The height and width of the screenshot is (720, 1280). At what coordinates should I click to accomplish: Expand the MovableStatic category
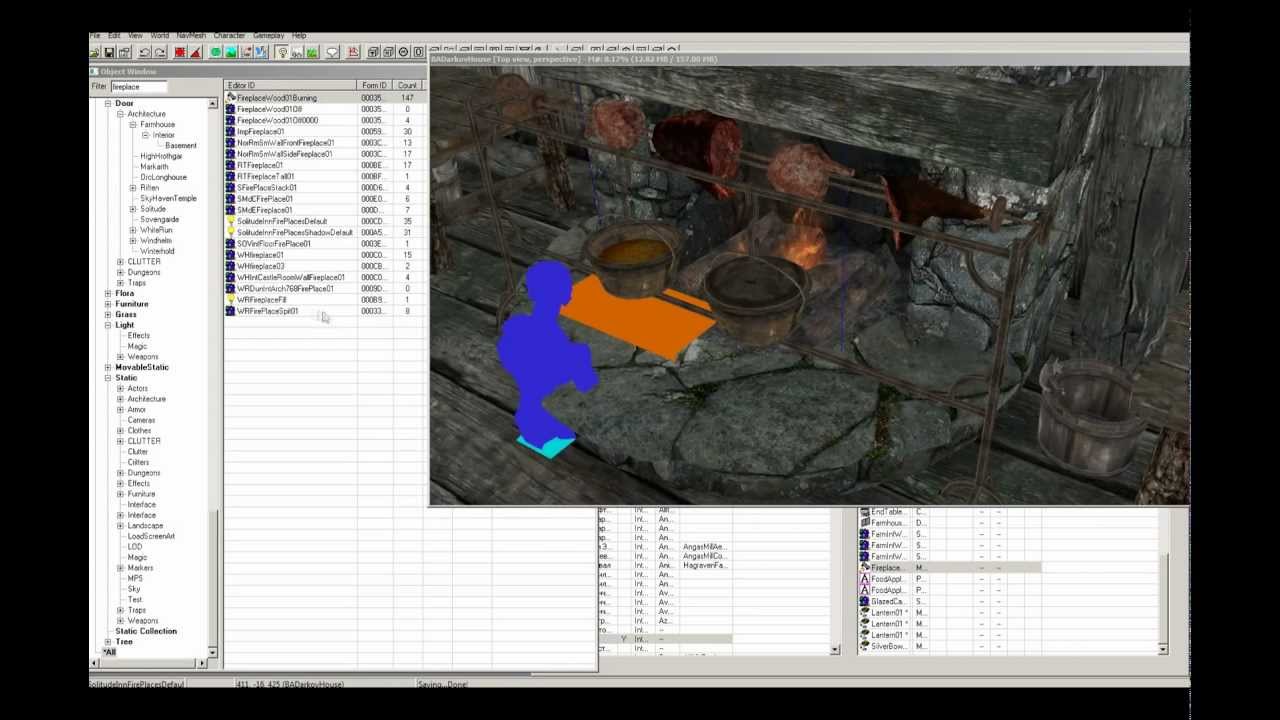pos(108,367)
